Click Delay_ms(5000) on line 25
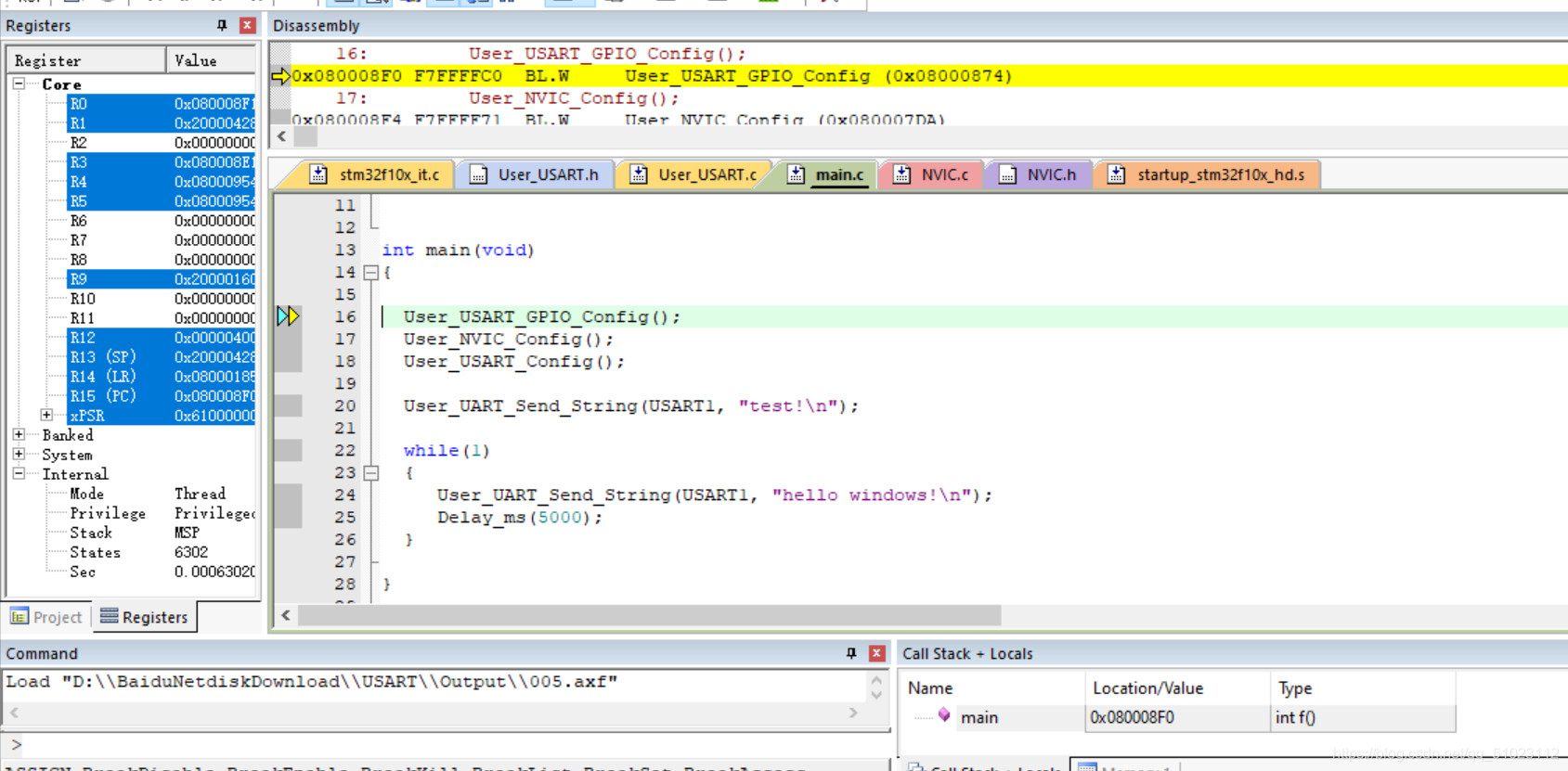1568x771 pixels. (520, 518)
